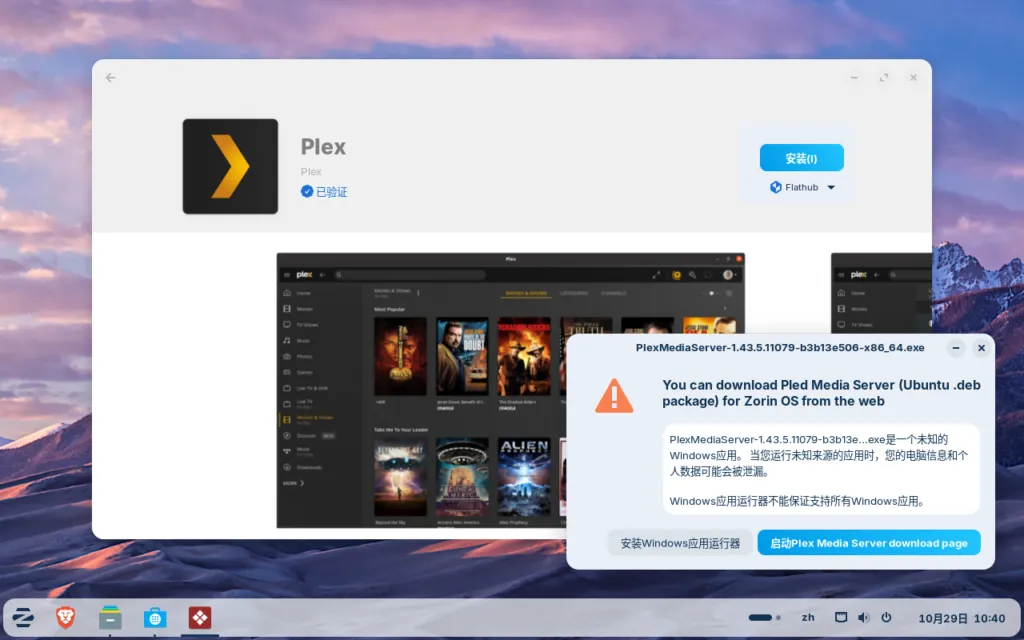The height and width of the screenshot is (640, 1024).
Task: Launch the Plex Media Server download page
Action: [869, 543]
